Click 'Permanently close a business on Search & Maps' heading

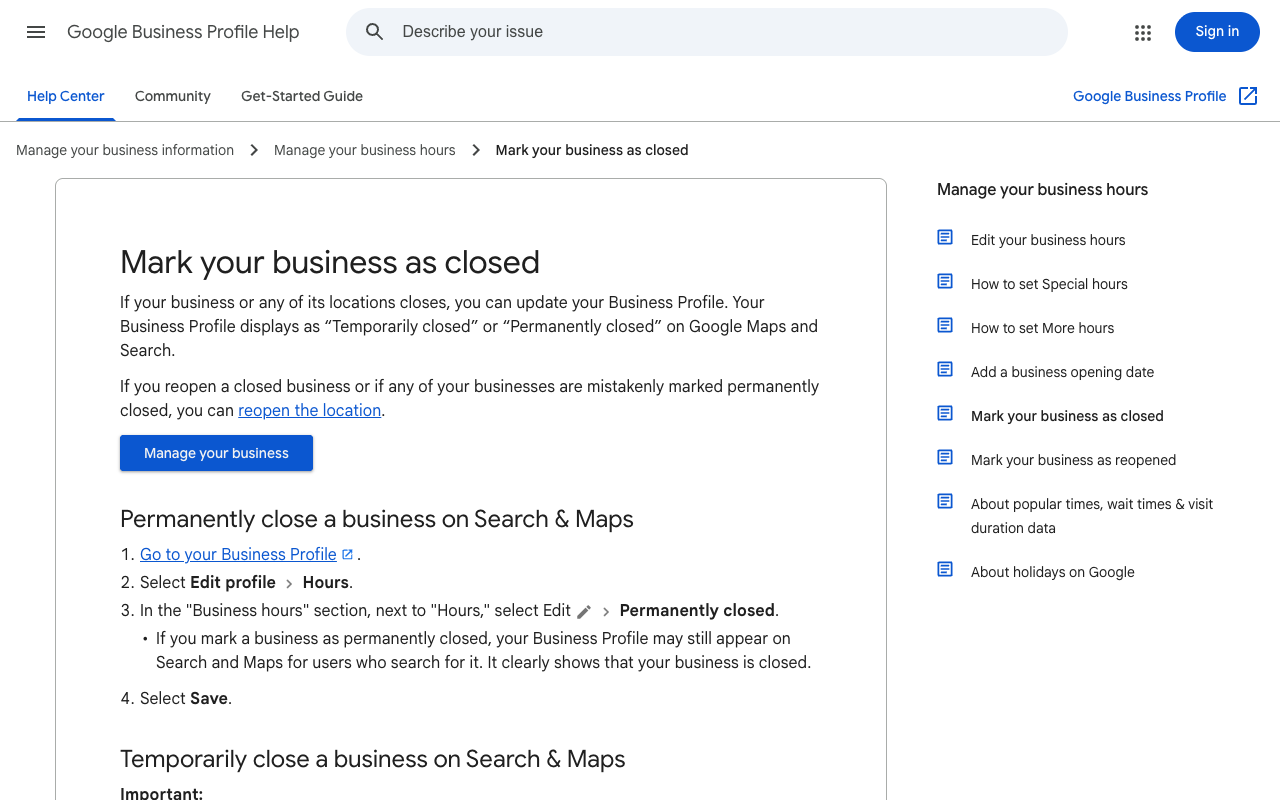377,519
